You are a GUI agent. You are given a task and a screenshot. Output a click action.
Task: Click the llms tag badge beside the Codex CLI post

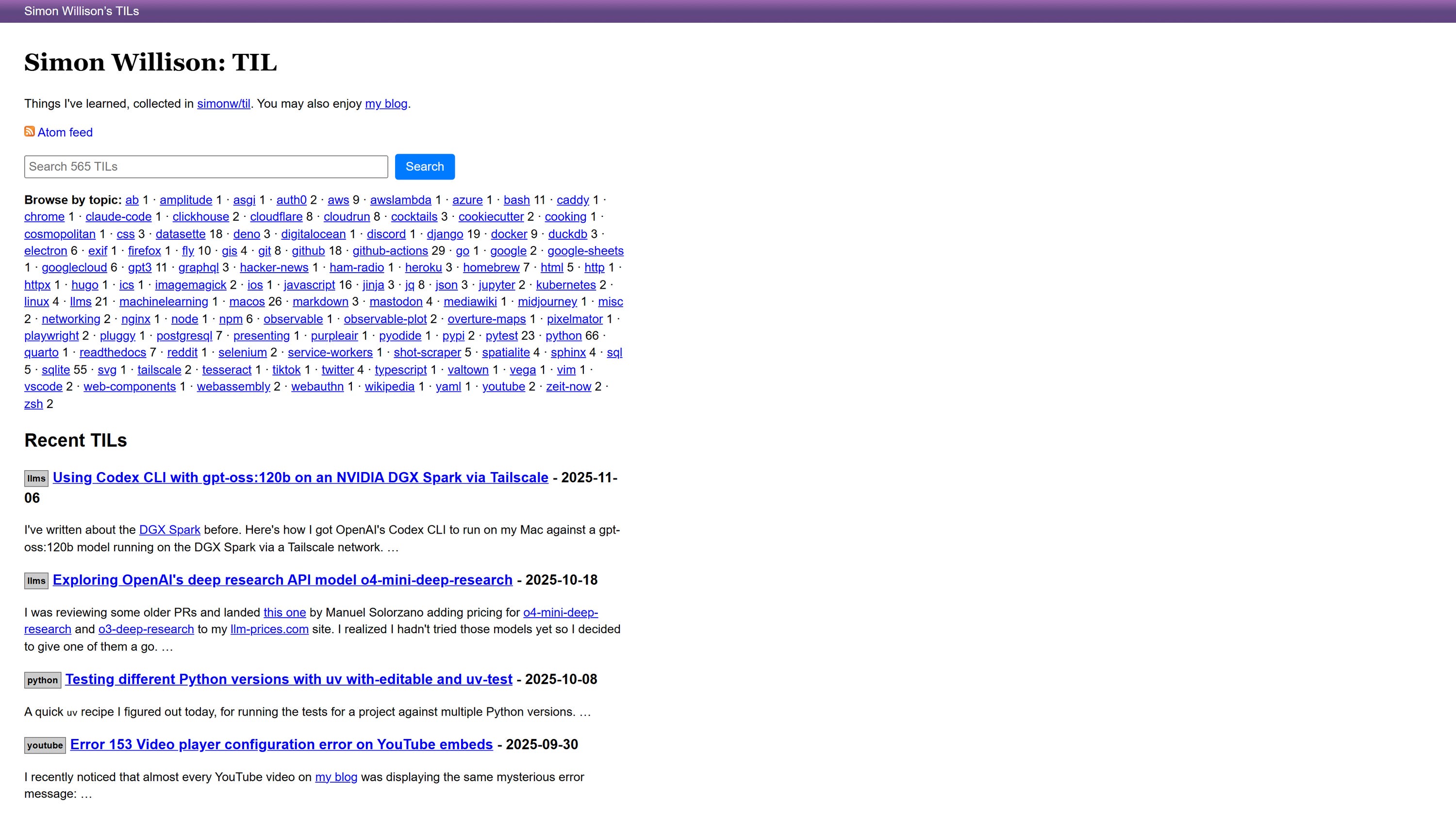tap(36, 478)
